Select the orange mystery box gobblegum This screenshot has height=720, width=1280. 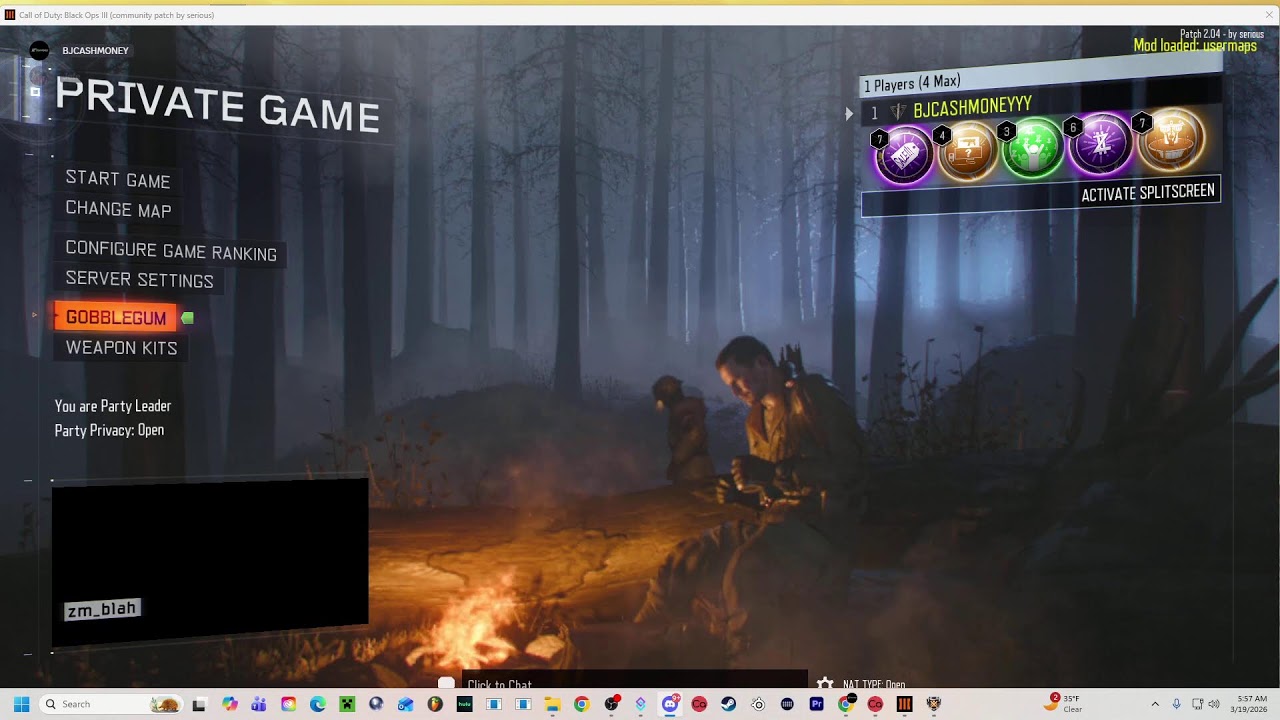(x=968, y=152)
